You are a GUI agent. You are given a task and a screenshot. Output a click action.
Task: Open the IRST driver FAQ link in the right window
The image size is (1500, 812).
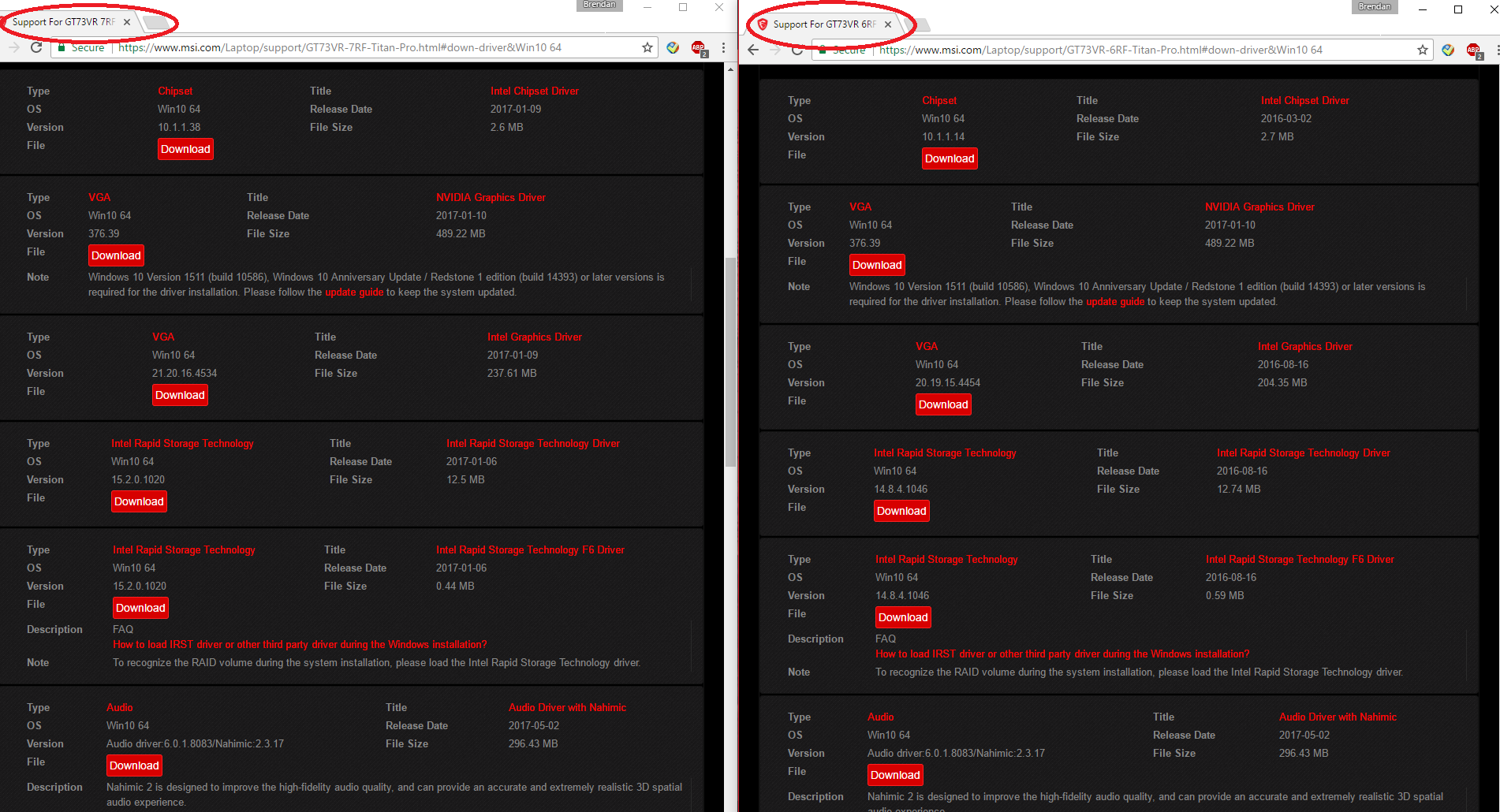click(1062, 654)
